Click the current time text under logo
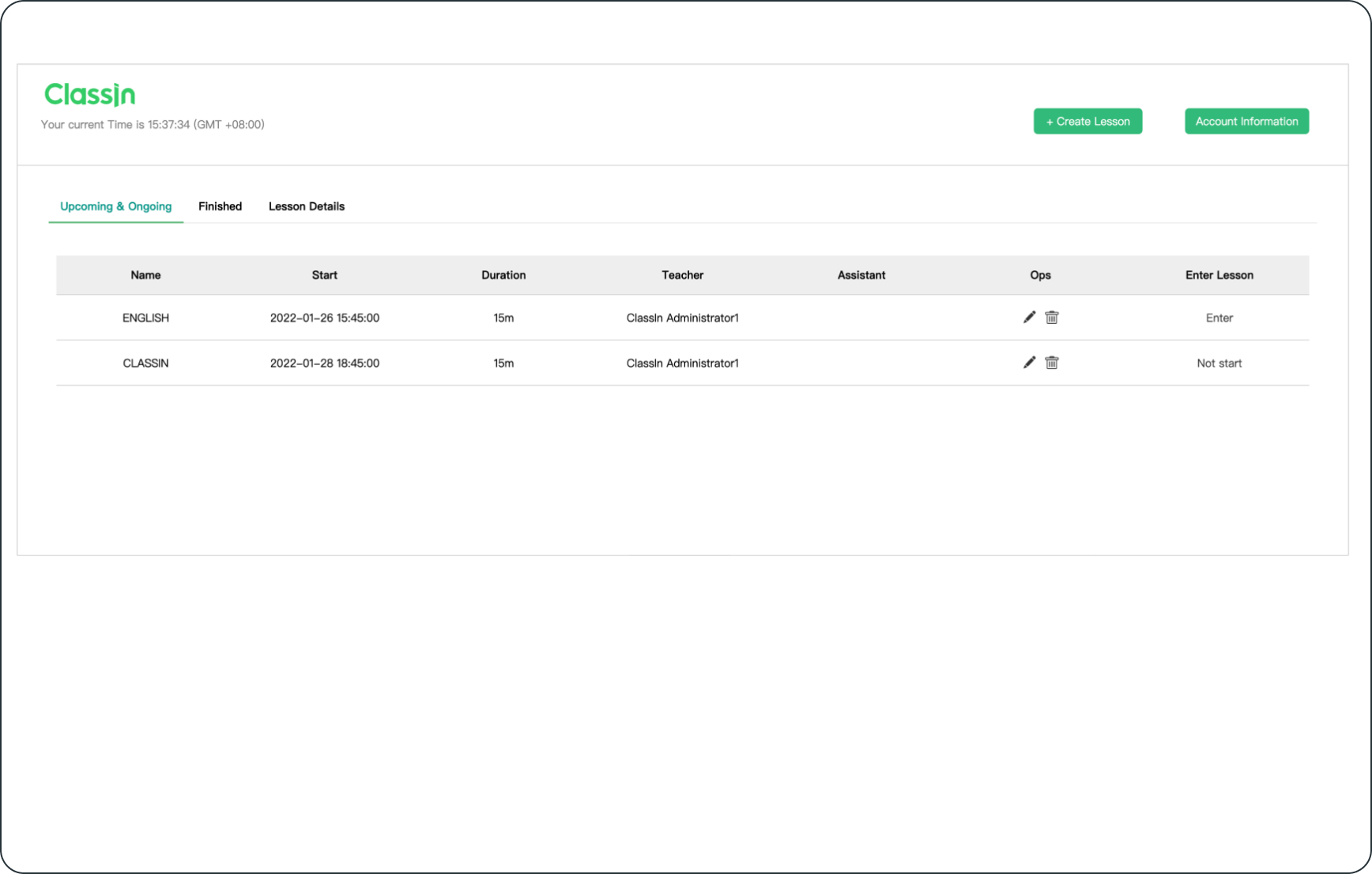Image resolution: width=1372 pixels, height=874 pixels. coord(153,125)
